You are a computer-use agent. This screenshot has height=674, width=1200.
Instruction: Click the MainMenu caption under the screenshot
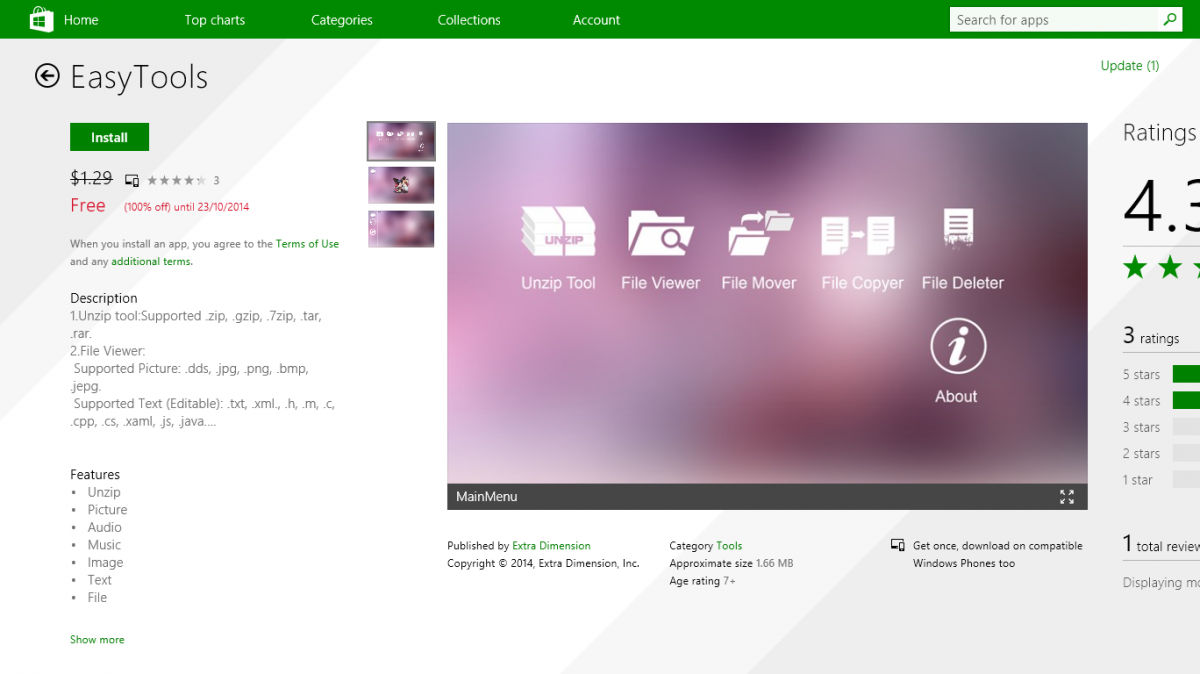click(x=487, y=497)
